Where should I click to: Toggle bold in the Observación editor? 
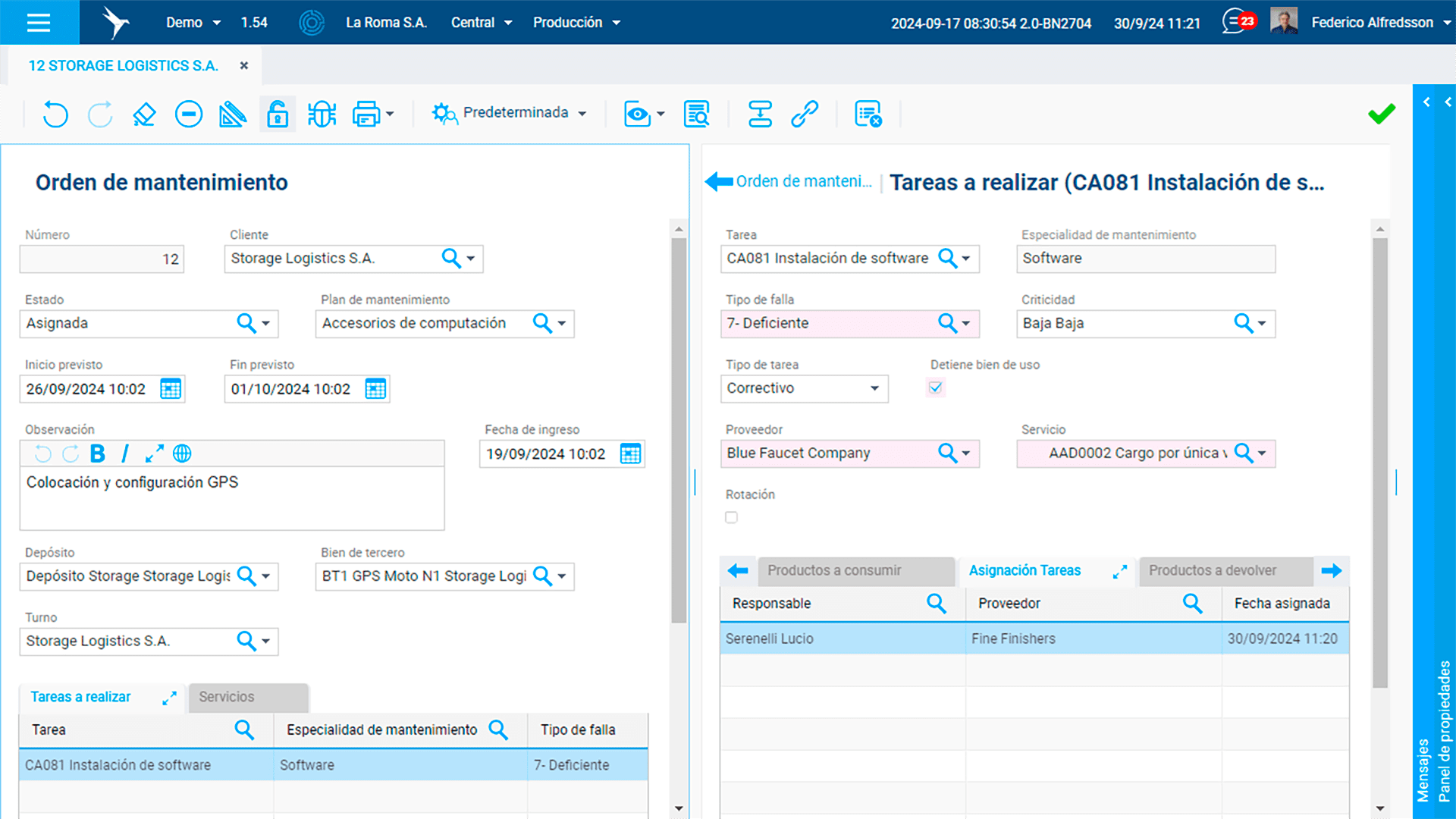98,453
